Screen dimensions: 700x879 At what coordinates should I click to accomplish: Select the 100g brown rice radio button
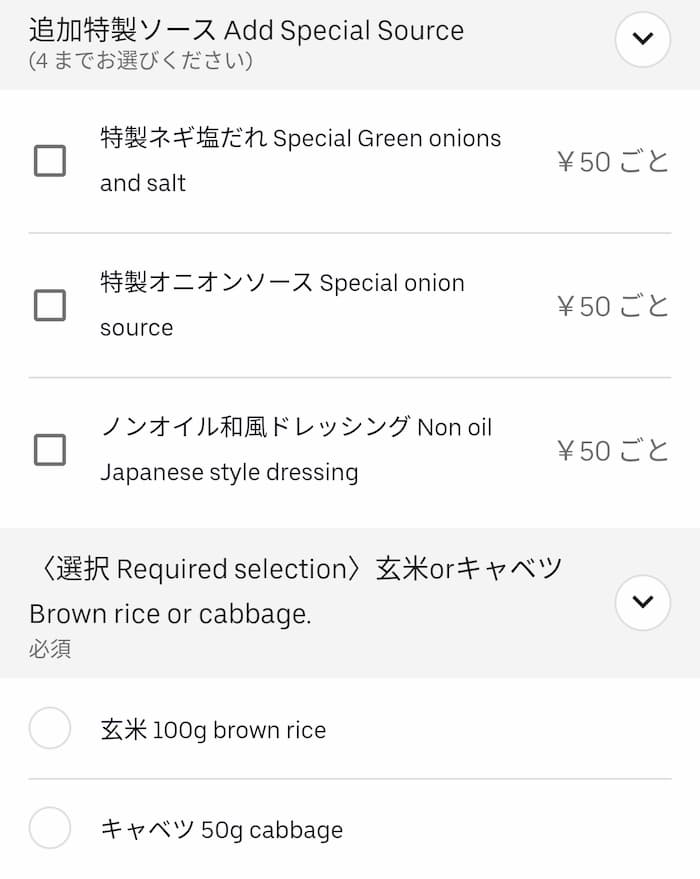tap(50, 728)
